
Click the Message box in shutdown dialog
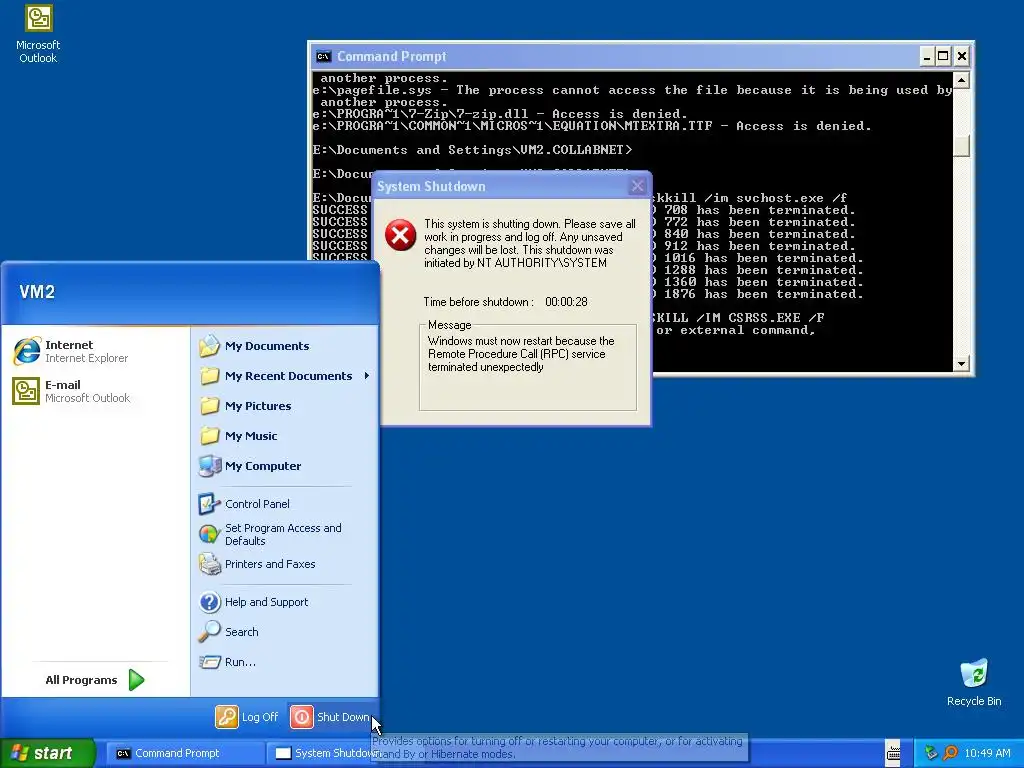tap(528, 367)
